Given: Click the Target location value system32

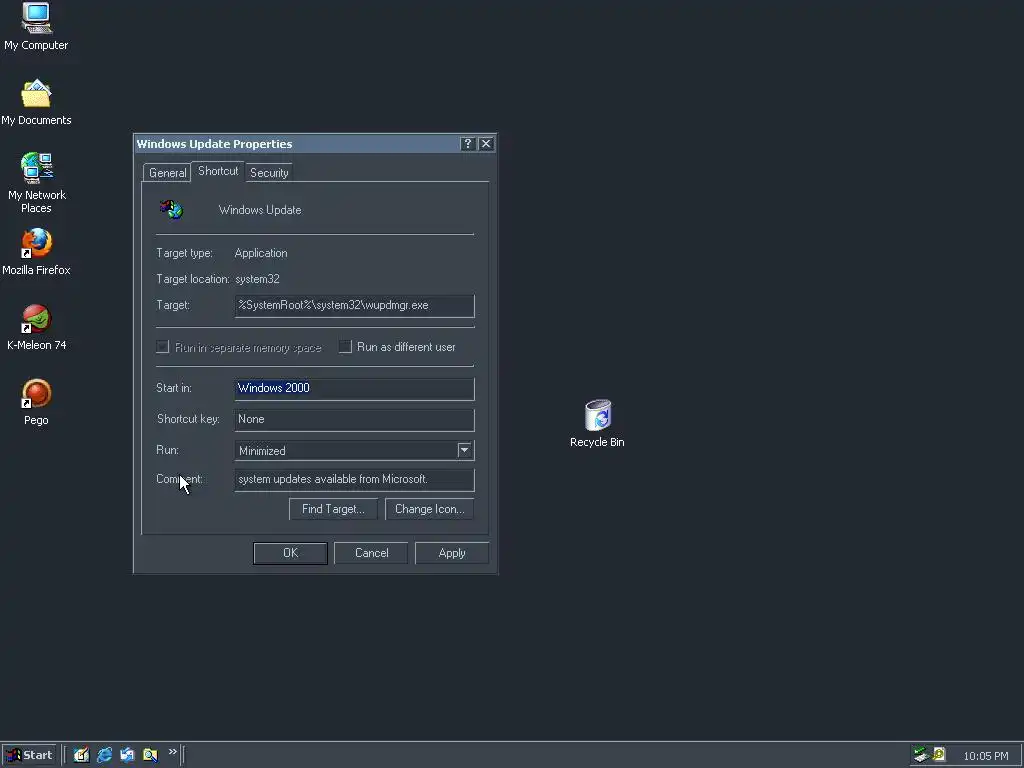Looking at the screenshot, I should coord(257,279).
